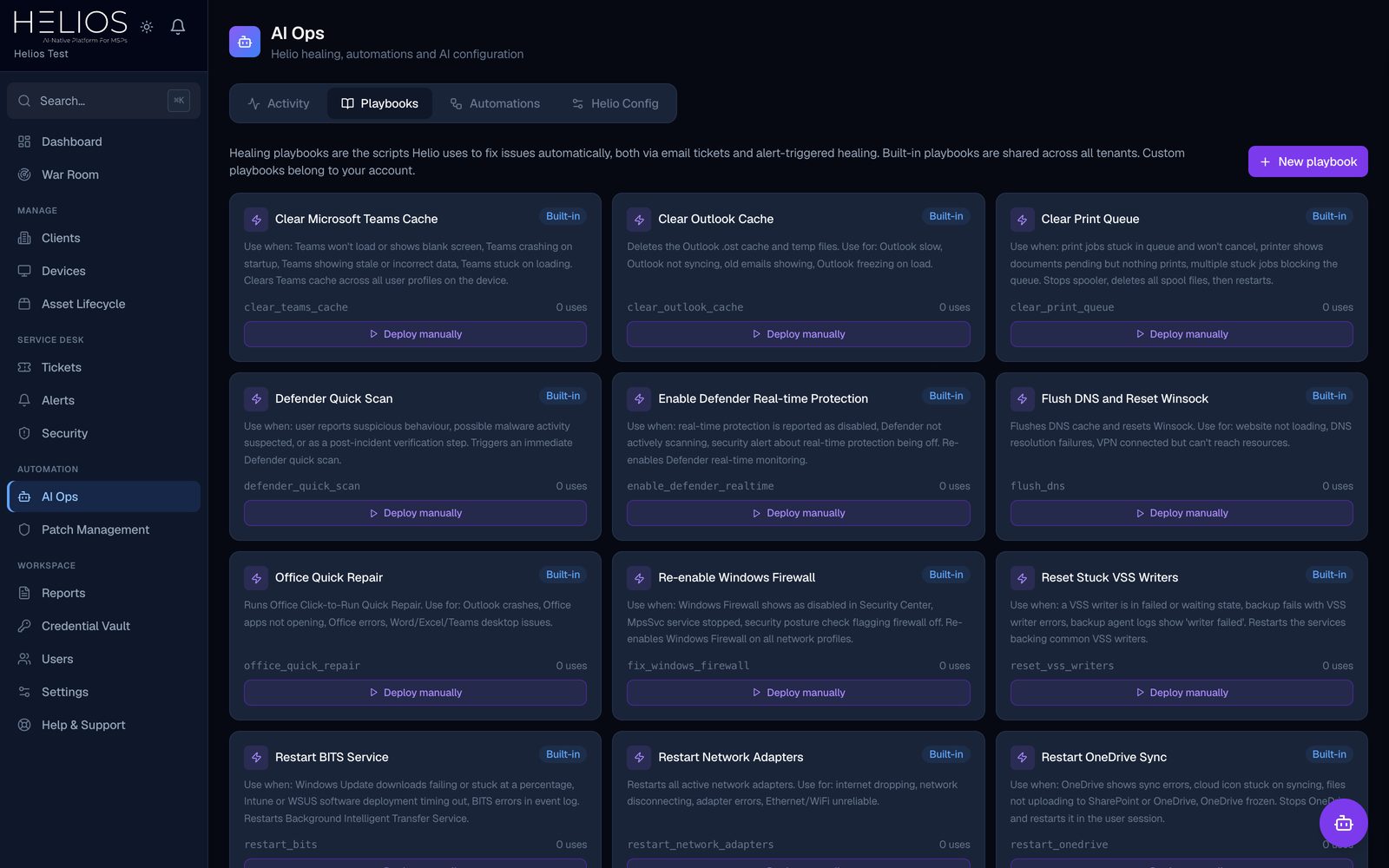Open the Automations tab
This screenshot has height=868, width=1389.
click(x=495, y=103)
